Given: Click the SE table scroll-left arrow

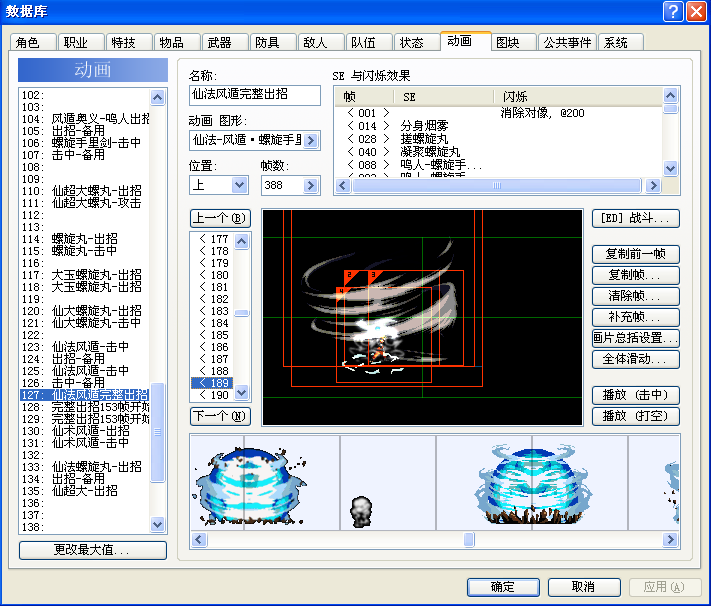Looking at the screenshot, I should coord(342,186).
